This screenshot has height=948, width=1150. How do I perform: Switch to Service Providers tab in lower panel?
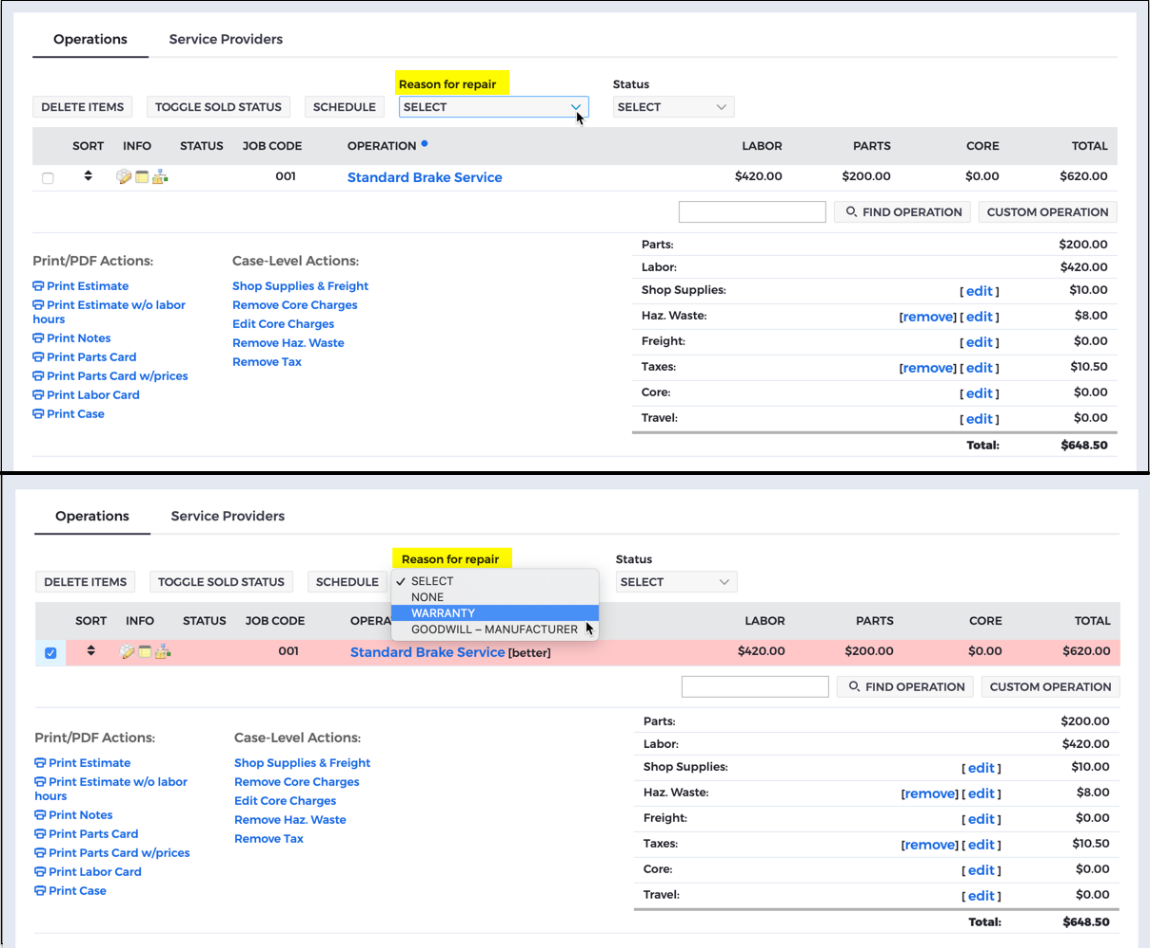coord(227,515)
